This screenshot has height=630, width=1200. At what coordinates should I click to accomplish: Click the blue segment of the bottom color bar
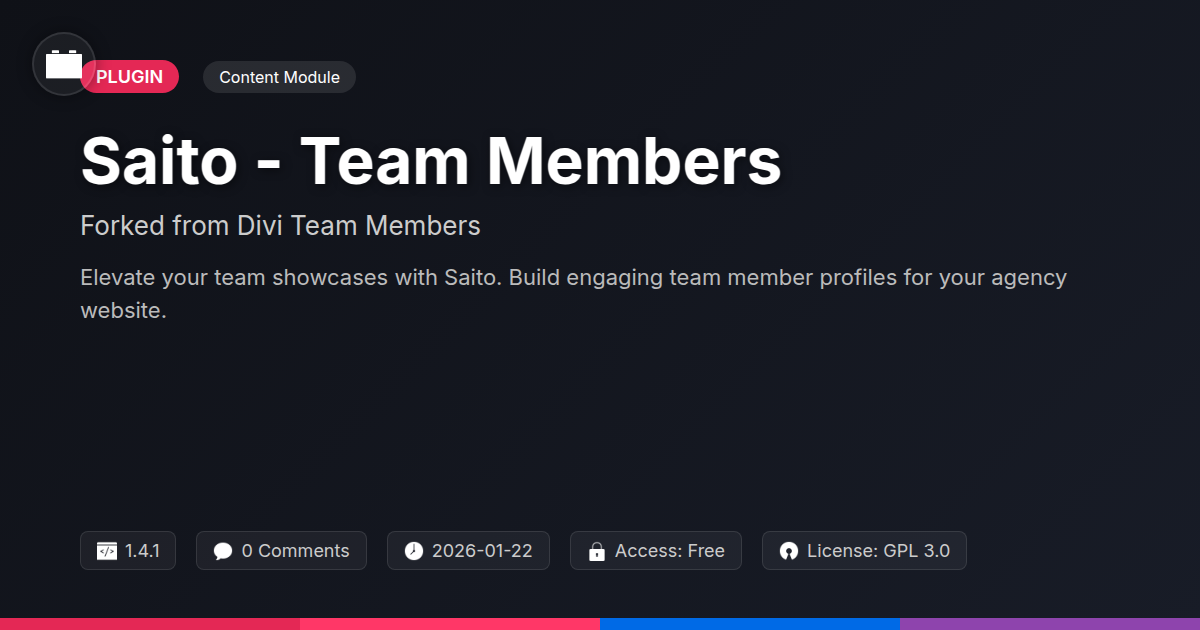(750, 624)
